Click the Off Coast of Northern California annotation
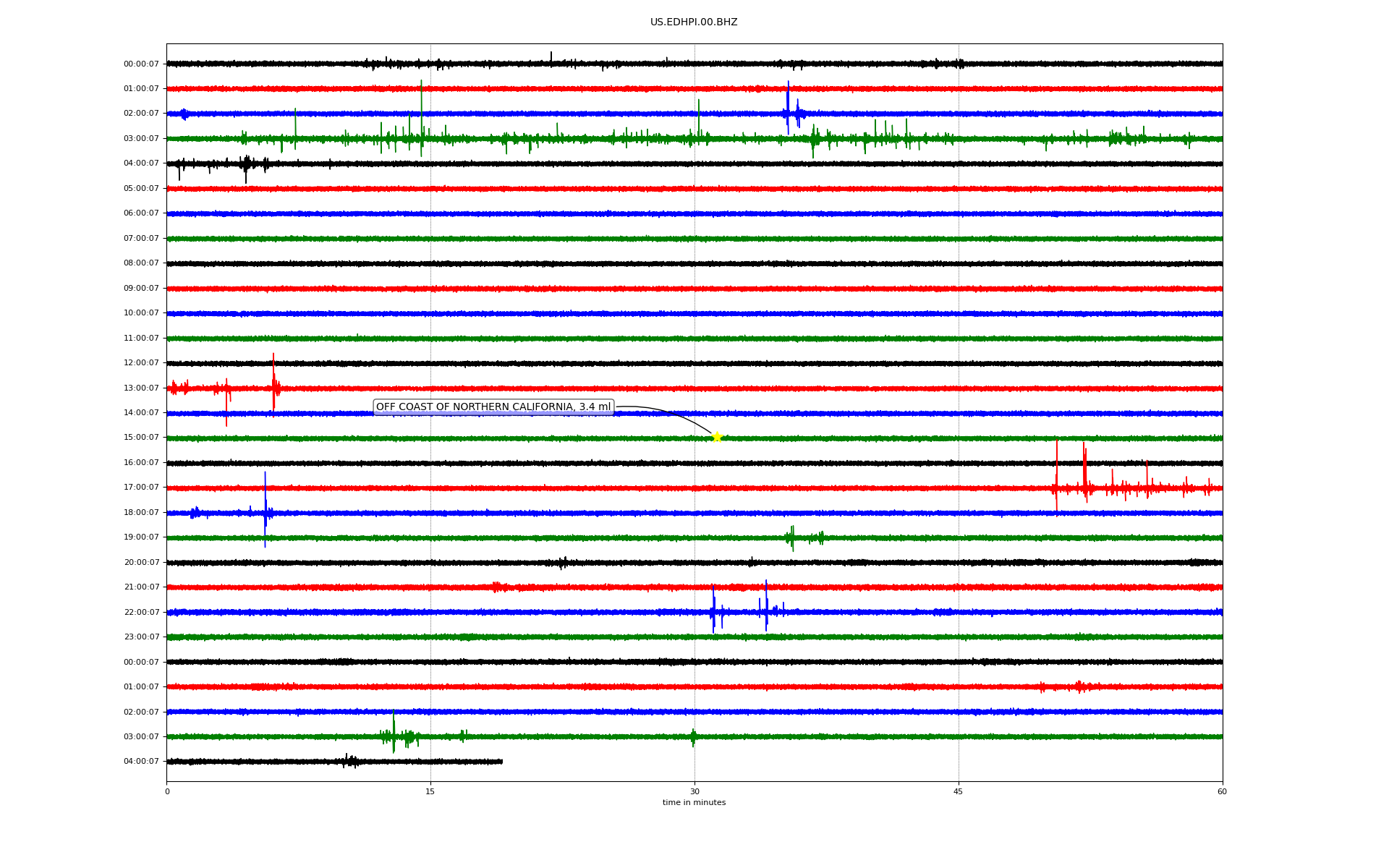 point(493,407)
